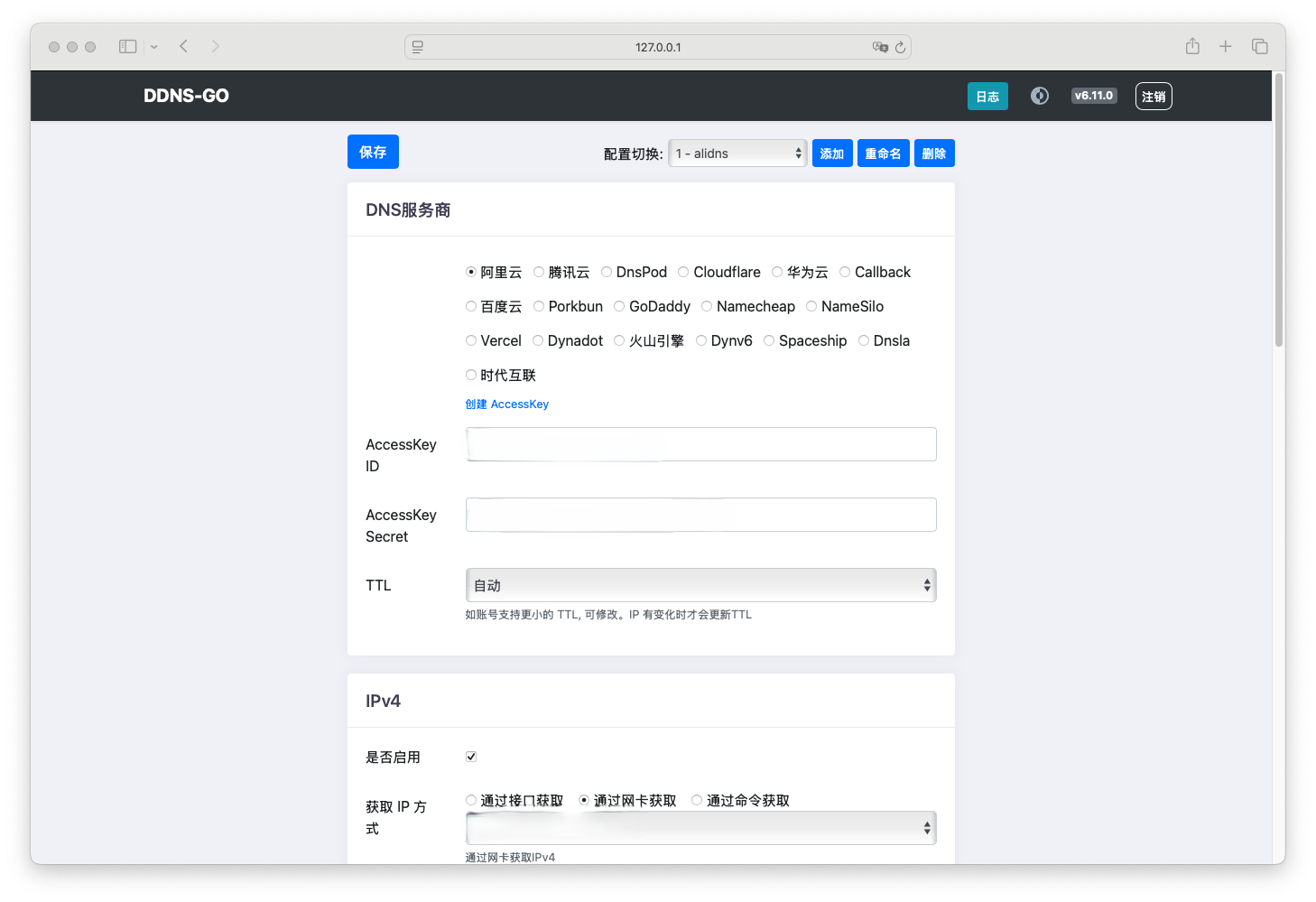Select the 阿里云 radio button
Viewport: 1316px width, 902px height.
[x=471, y=272]
